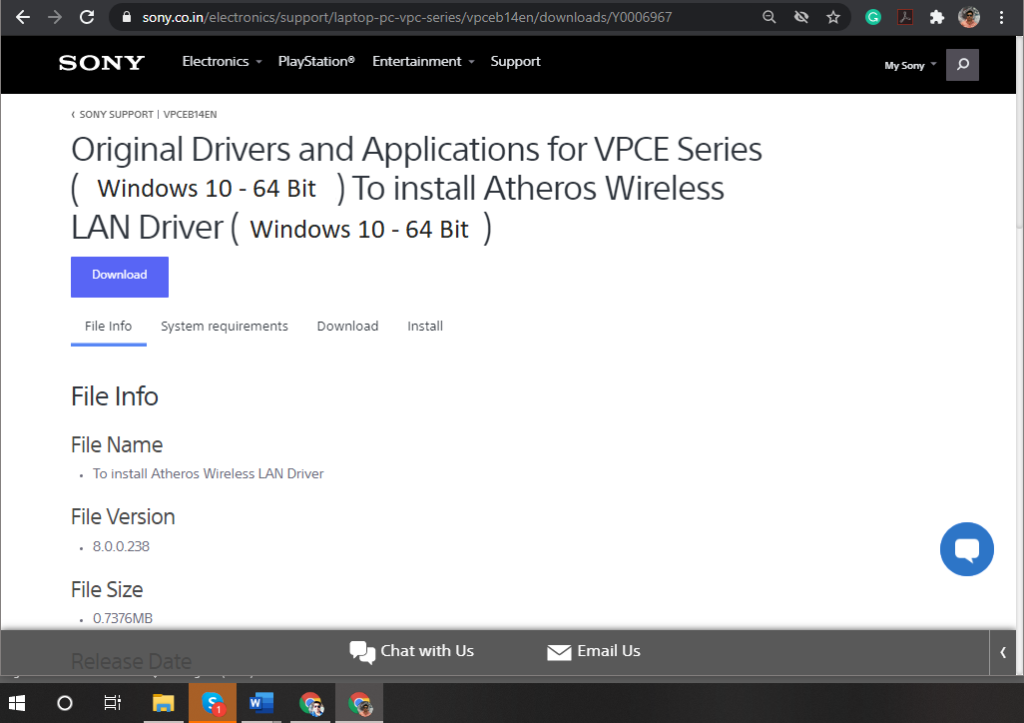Click the zoom lens icon in the address bar
Image resolution: width=1024 pixels, height=723 pixels.
[x=769, y=17]
